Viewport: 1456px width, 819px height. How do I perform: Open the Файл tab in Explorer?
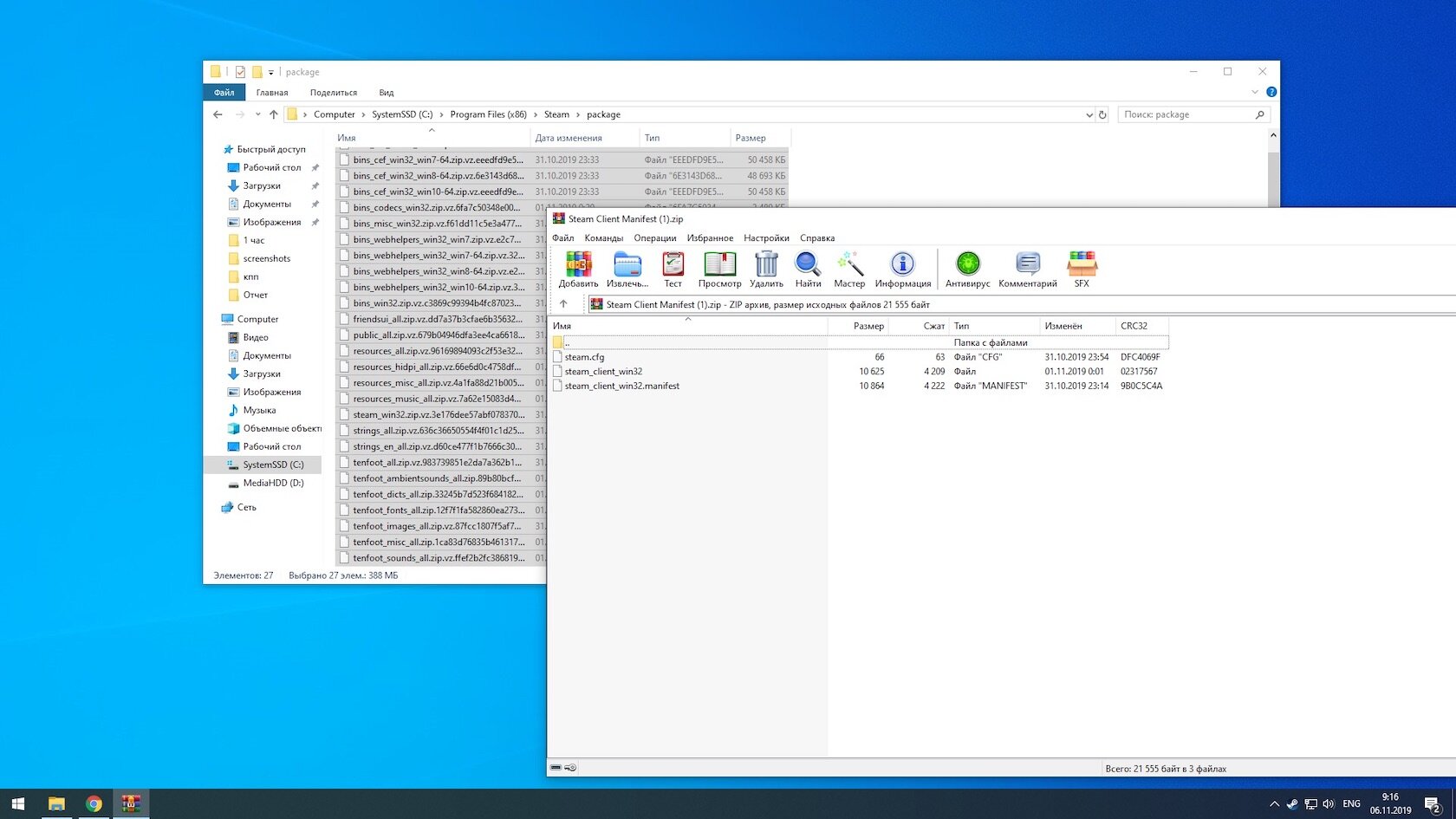224,93
